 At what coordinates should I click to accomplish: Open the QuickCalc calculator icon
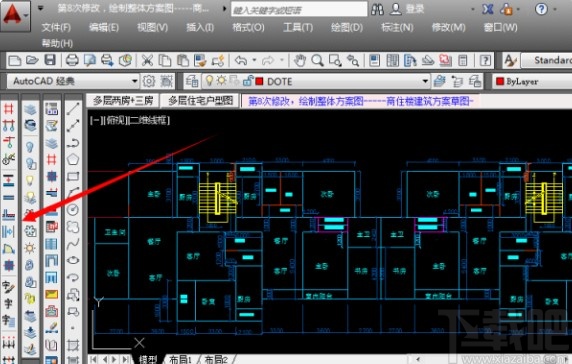(463, 60)
